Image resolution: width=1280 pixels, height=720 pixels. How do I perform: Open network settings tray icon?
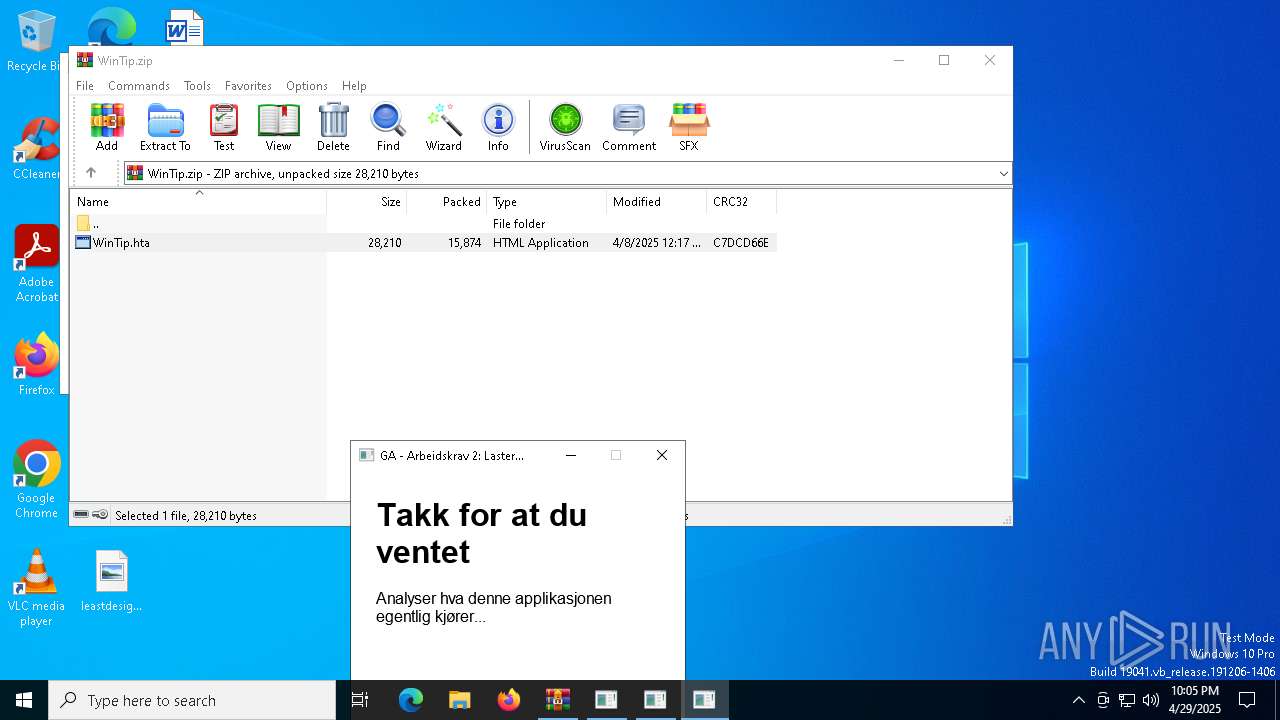(x=1127, y=700)
